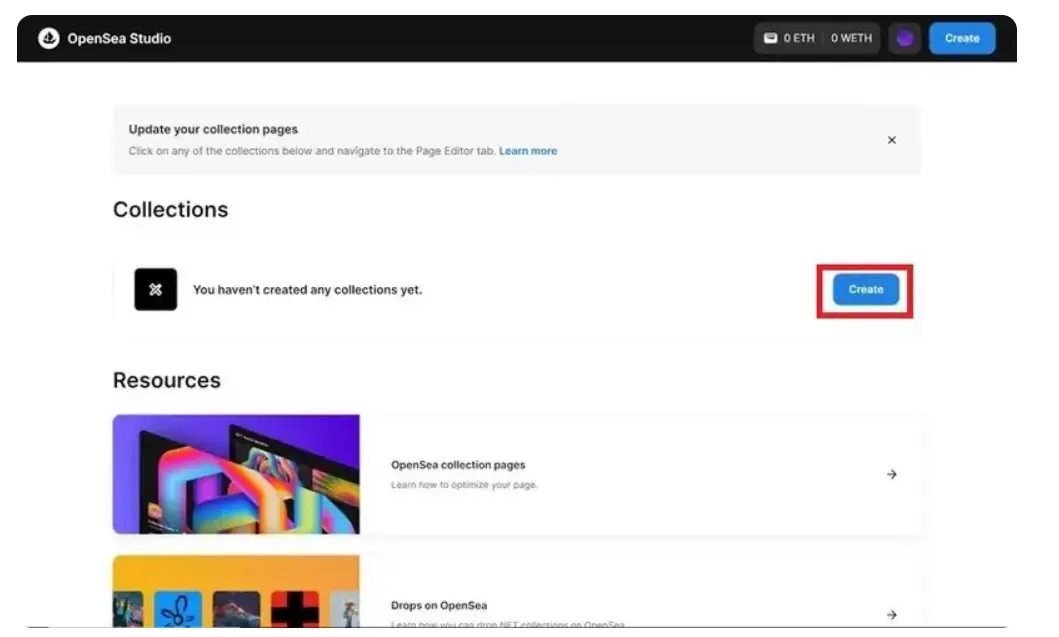Click the black collection placeholder icon
Image resolution: width=1059 pixels, height=637 pixels.
point(155,290)
